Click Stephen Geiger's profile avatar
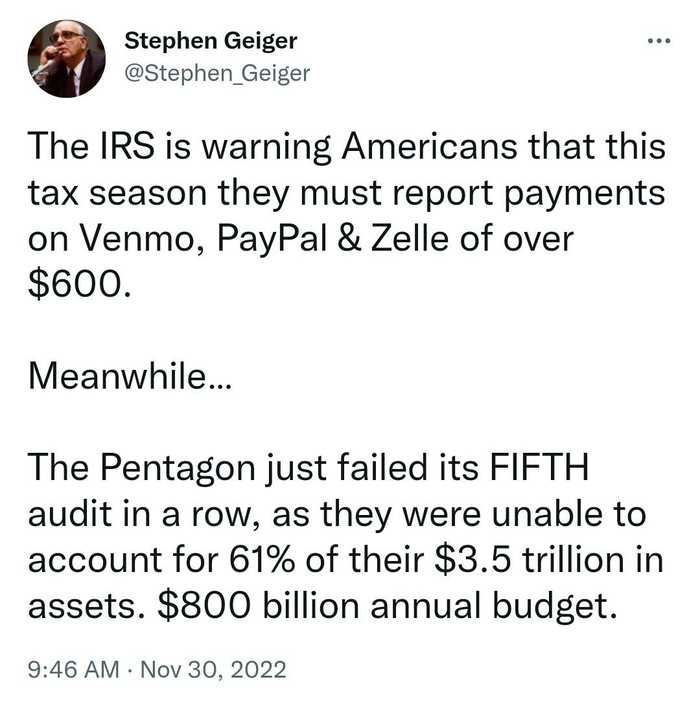Screen dimensions: 700x710 pos(64,57)
